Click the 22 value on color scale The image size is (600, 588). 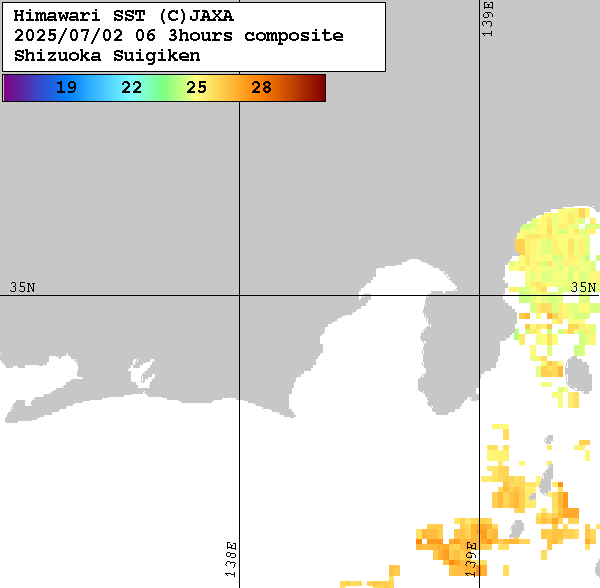131,88
